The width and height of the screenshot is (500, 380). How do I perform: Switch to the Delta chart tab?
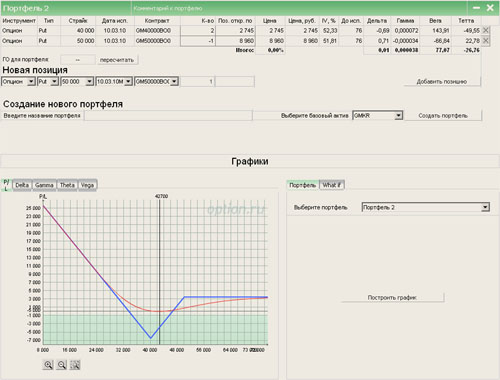point(22,185)
